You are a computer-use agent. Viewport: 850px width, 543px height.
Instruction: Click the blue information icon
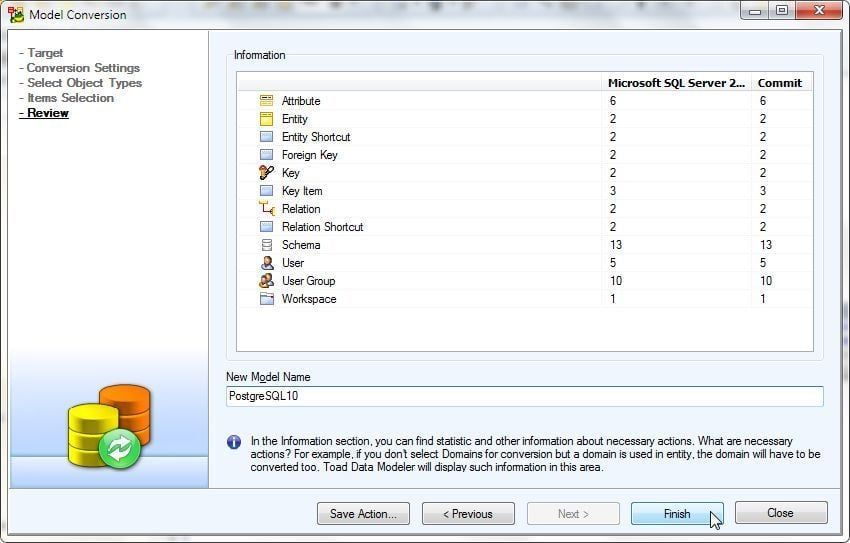coord(234,442)
